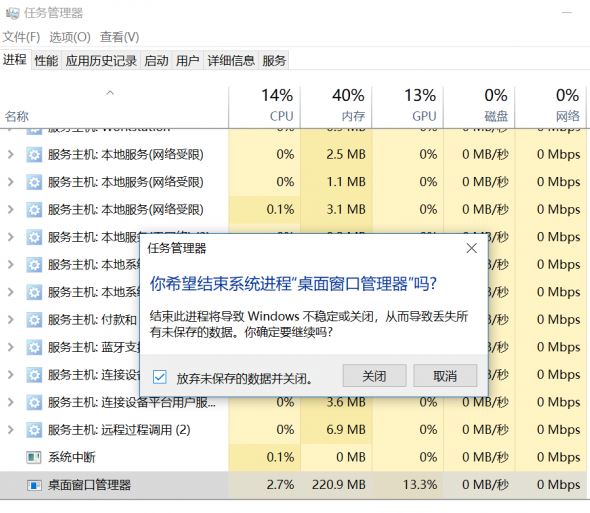Click the 取消 button in dialog
Screen dimensions: 590x513
coord(445,376)
